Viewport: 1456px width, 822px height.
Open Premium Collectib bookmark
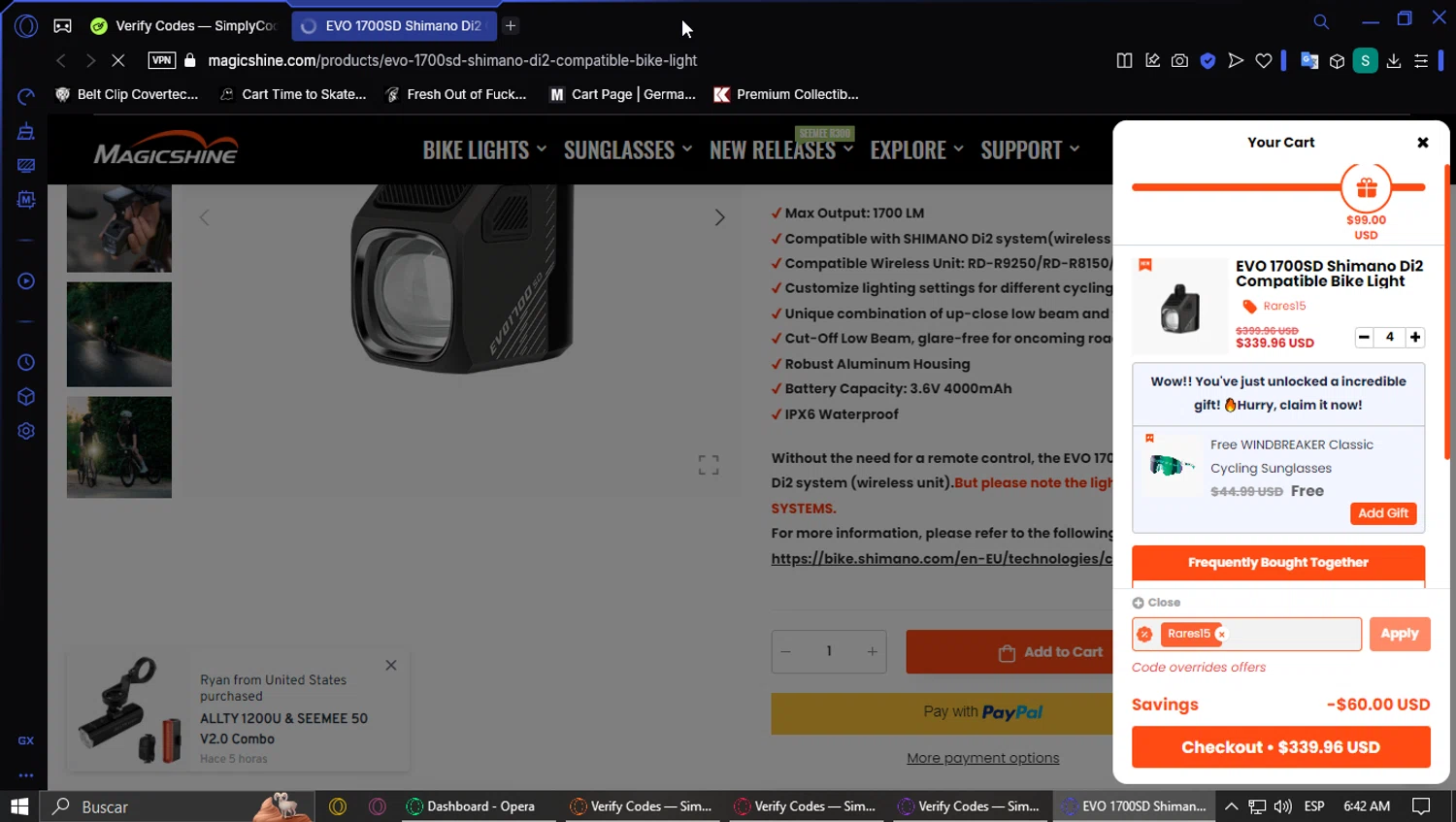(786, 94)
